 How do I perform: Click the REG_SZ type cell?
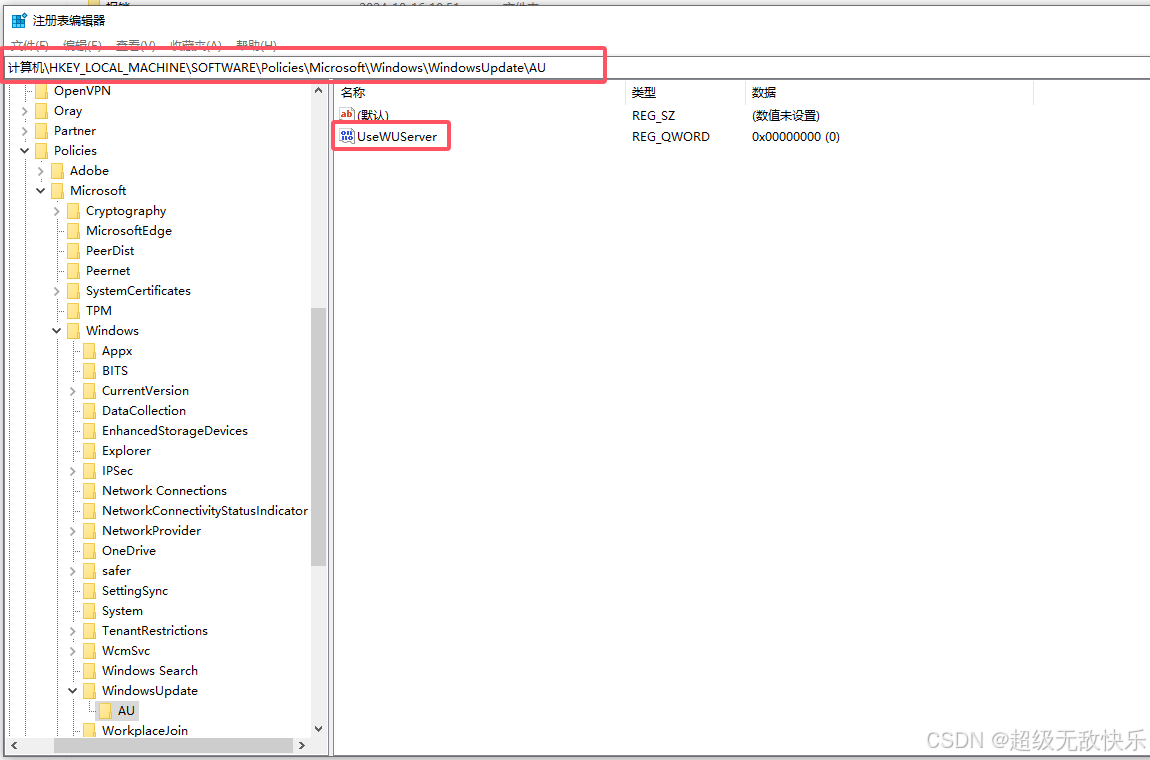point(653,116)
